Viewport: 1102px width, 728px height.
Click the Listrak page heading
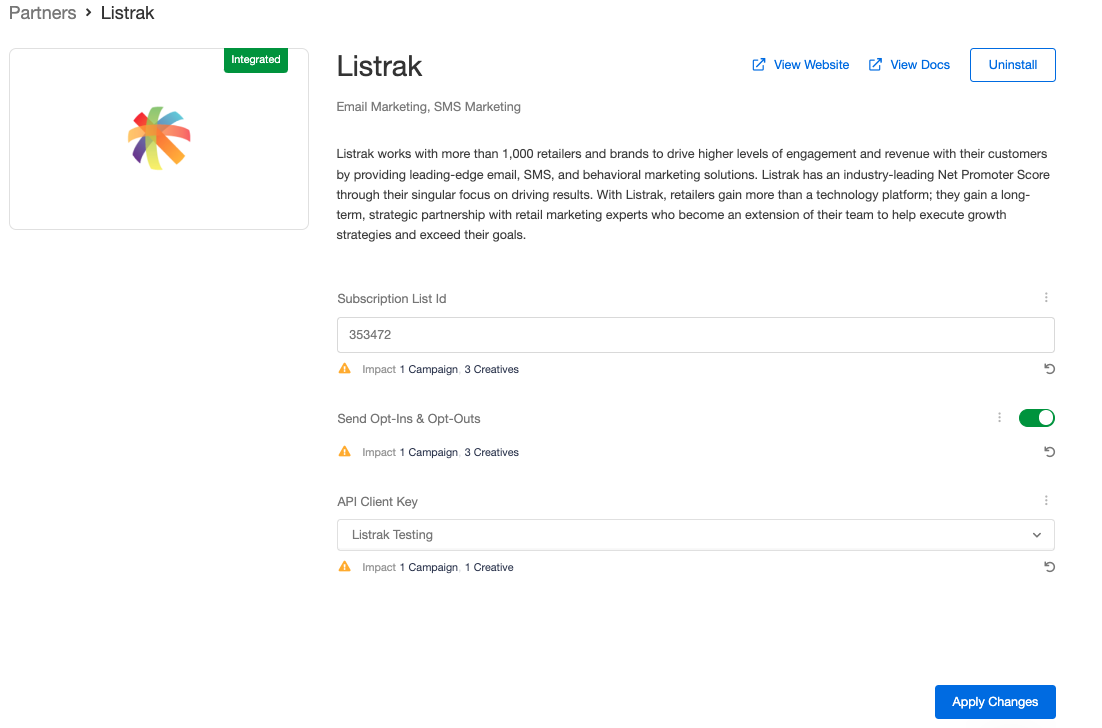[380, 66]
